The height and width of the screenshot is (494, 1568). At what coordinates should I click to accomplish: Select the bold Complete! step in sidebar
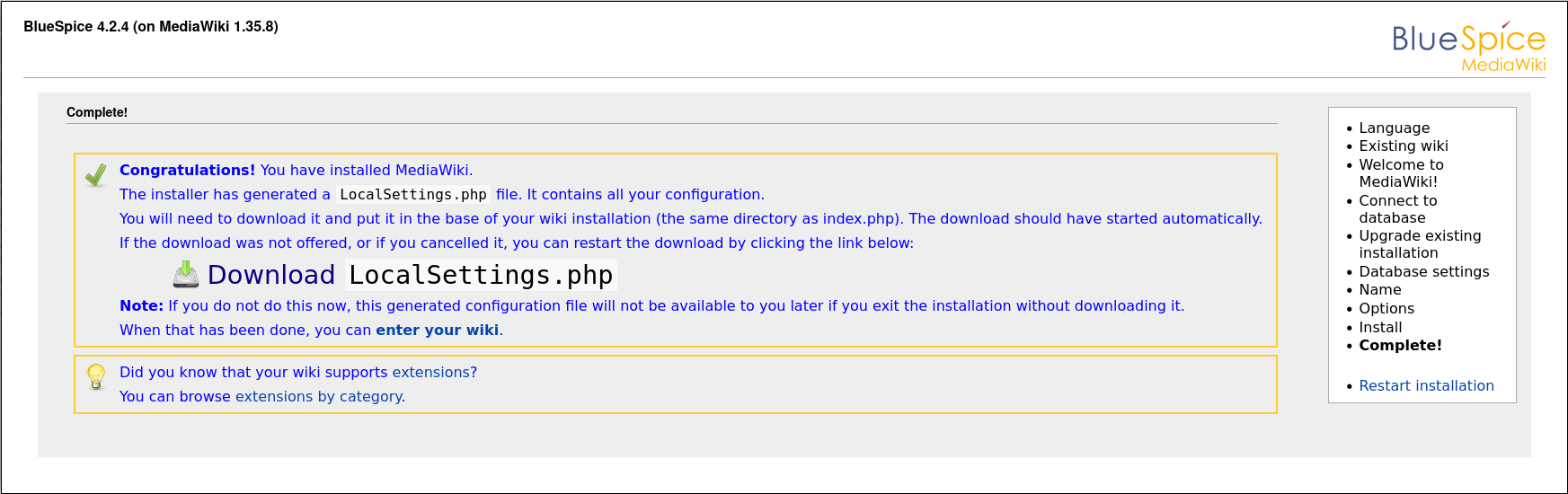[1400, 345]
